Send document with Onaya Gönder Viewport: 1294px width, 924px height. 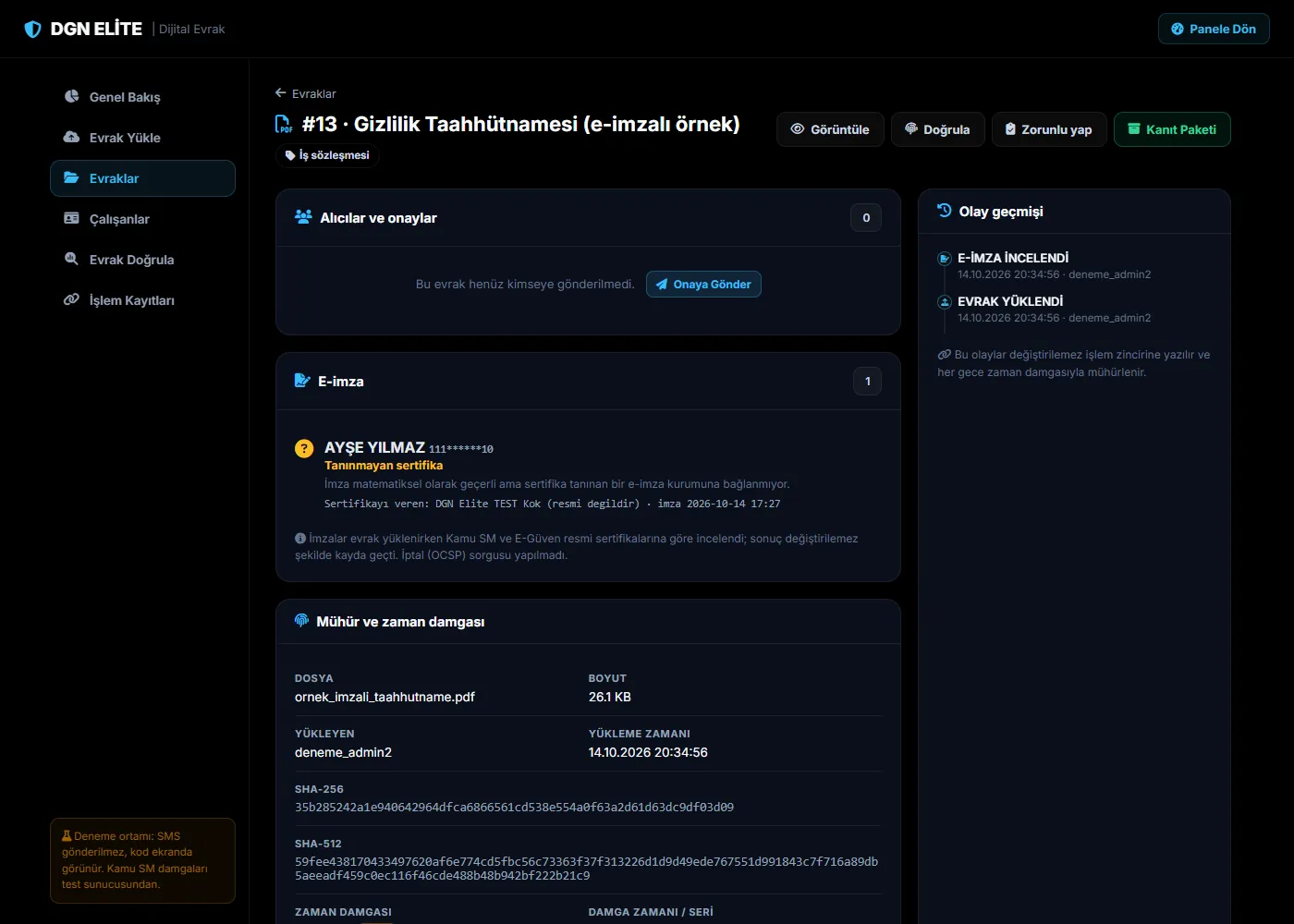pos(703,285)
